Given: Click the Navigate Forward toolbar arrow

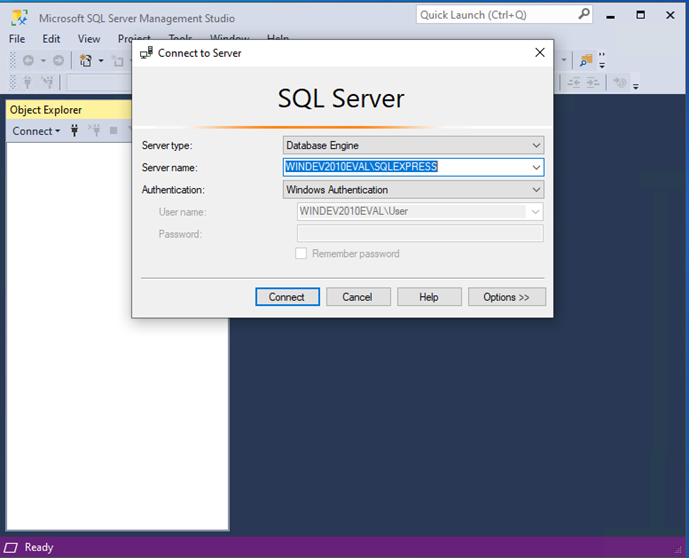Looking at the screenshot, I should (x=58, y=60).
